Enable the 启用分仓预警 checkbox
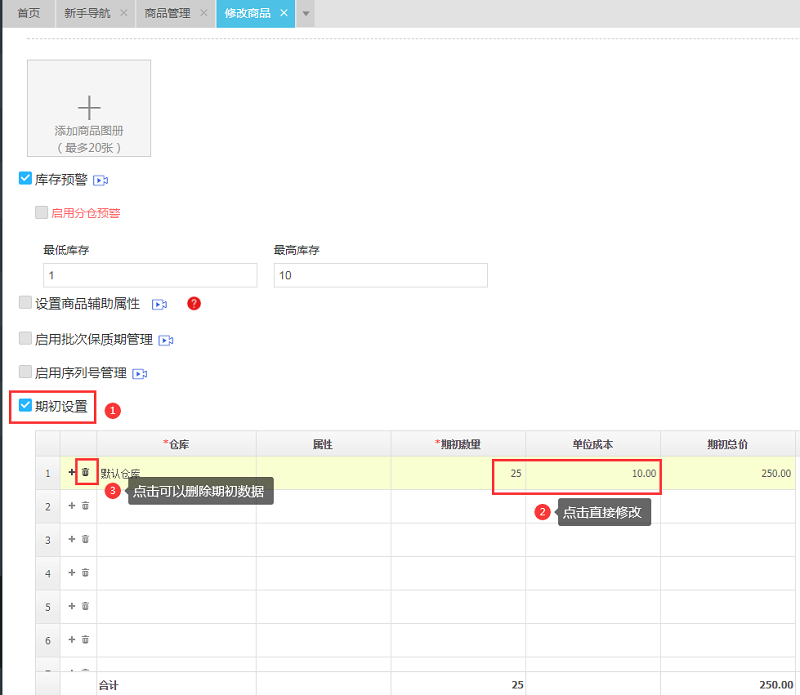 point(41,212)
